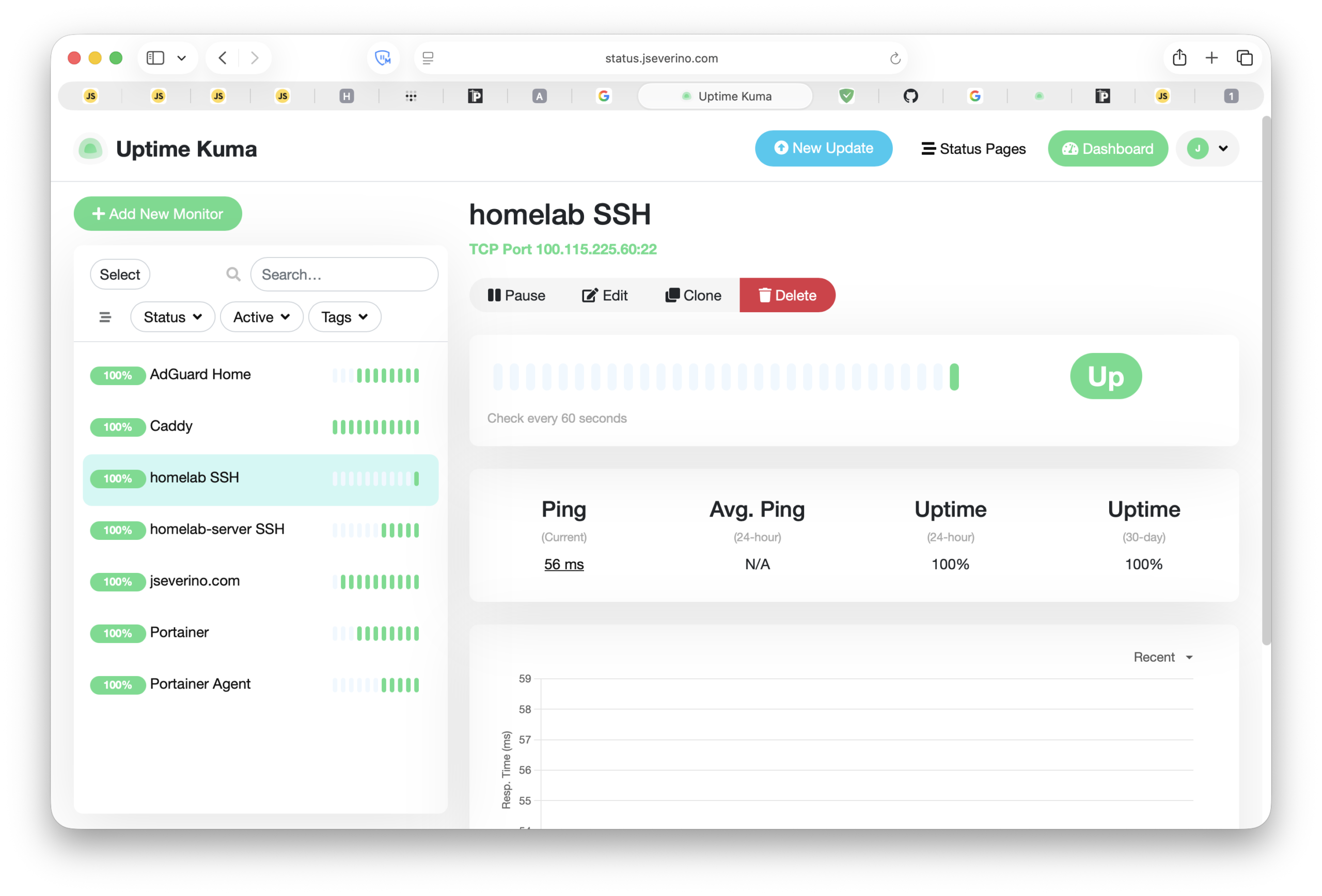The width and height of the screenshot is (1322, 896).
Task: Open the page reader icon in address bar
Action: (x=428, y=58)
